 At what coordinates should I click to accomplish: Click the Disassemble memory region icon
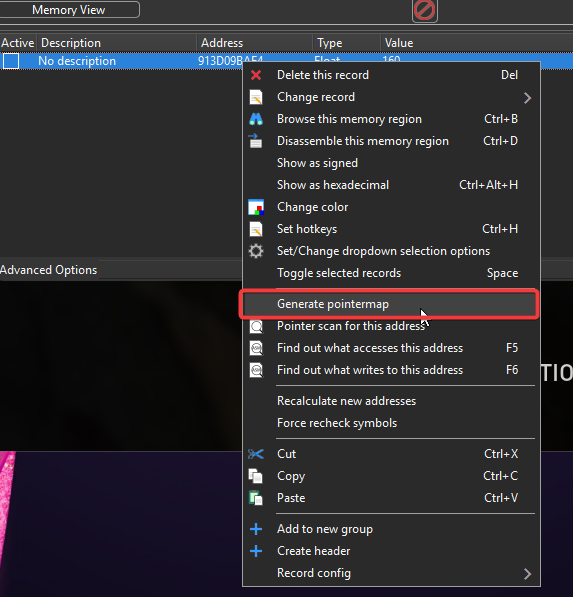255,141
